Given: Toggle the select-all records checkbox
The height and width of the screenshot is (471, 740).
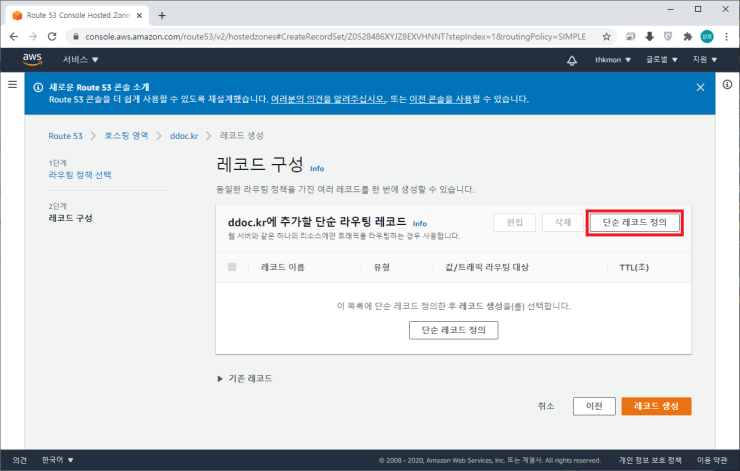Looking at the screenshot, I should coord(232,267).
